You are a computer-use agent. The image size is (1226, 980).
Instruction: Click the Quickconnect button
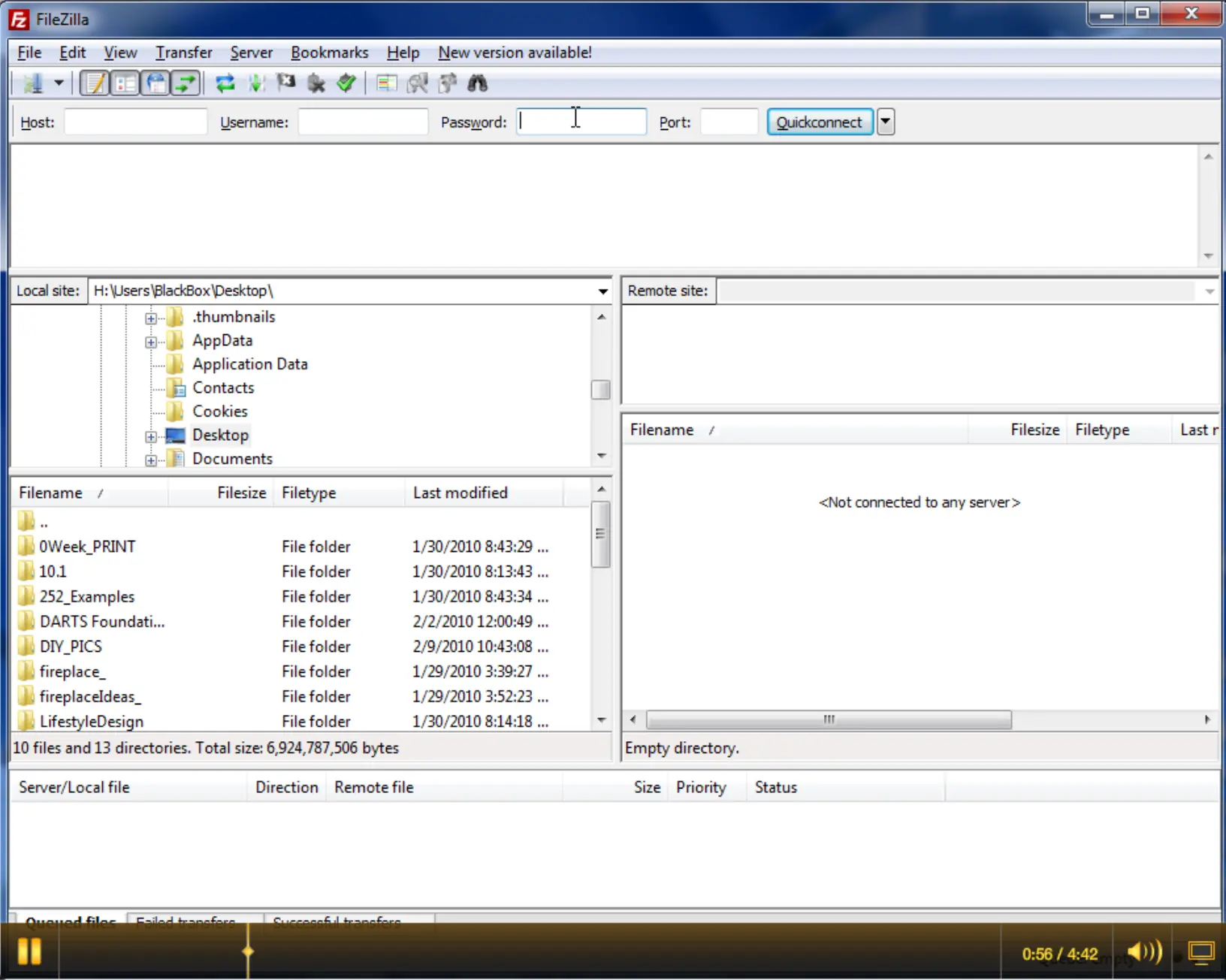tap(820, 122)
